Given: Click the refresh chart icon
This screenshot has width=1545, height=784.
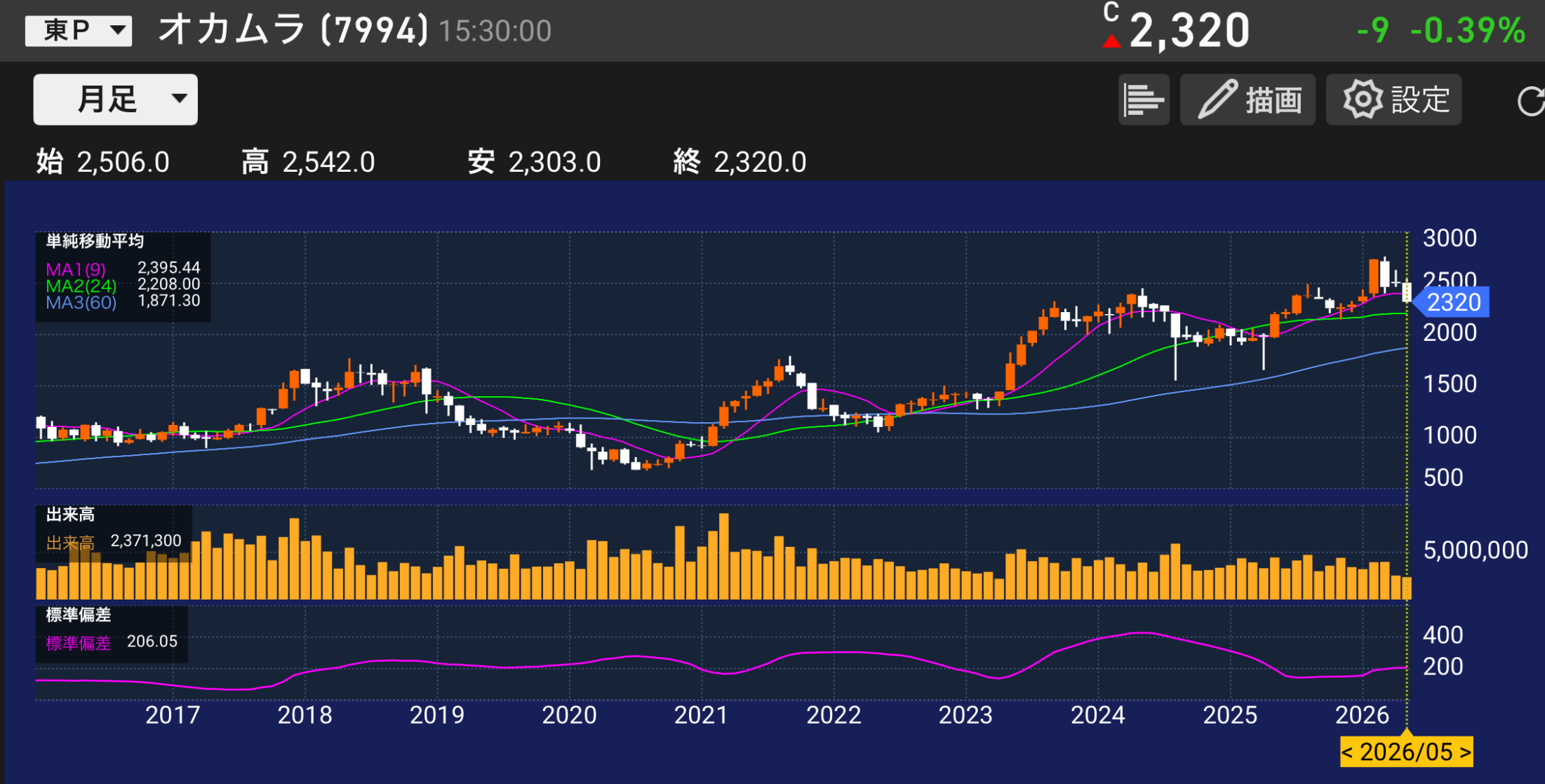Looking at the screenshot, I should [1531, 101].
